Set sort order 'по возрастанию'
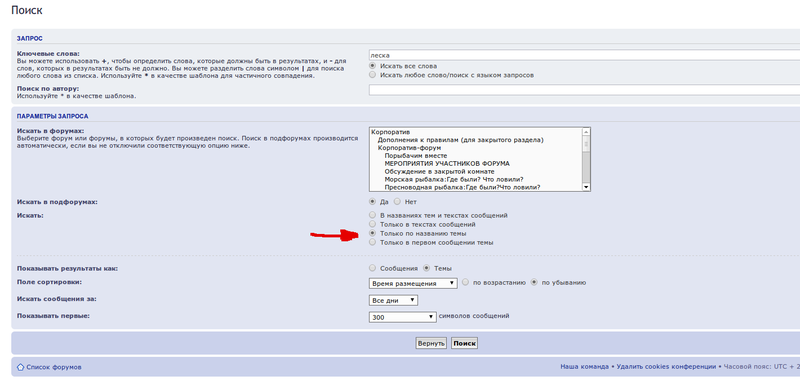 point(465,282)
